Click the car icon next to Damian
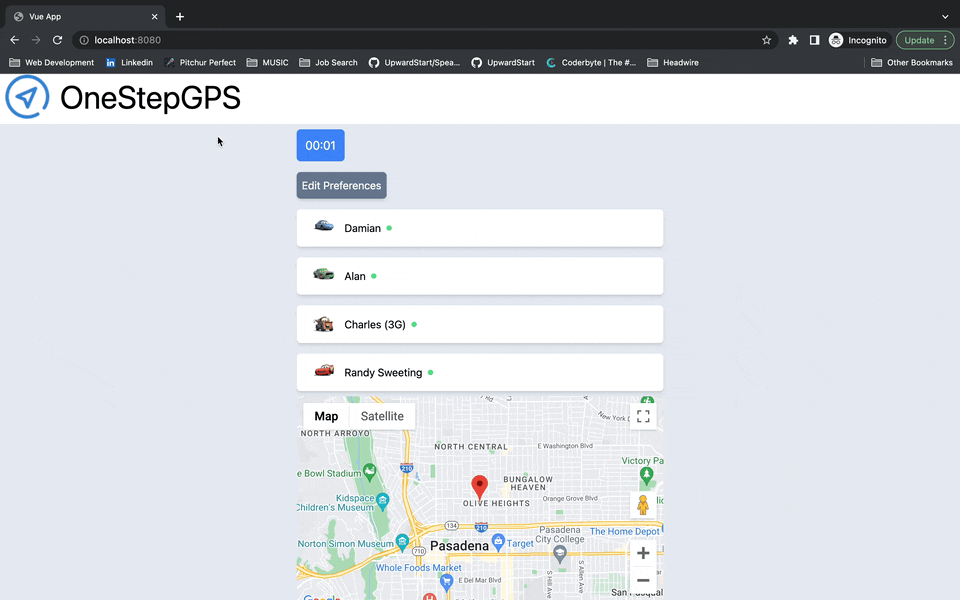This screenshot has height=600, width=960. coord(324,227)
